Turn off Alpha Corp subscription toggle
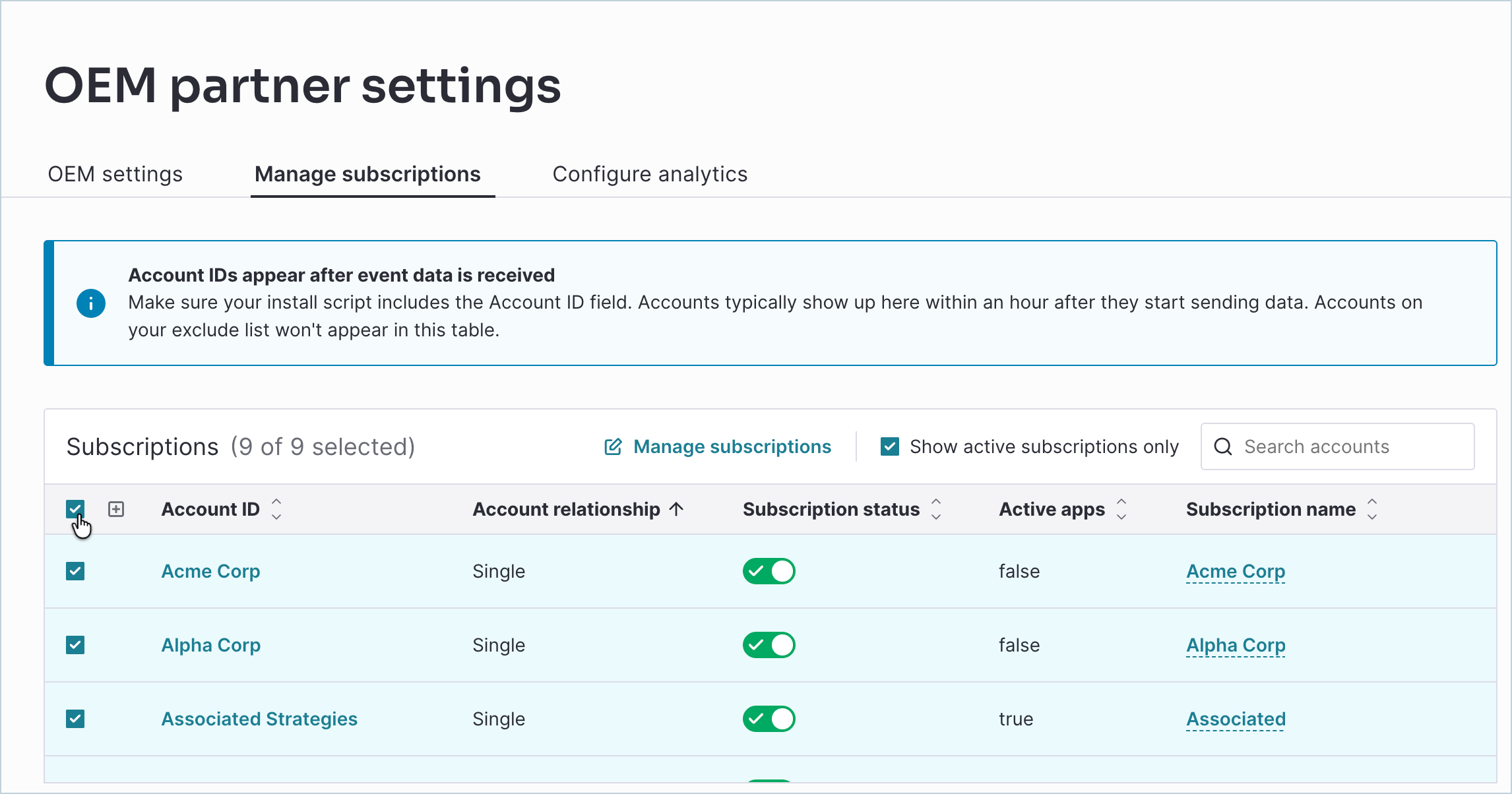Screen dimensions: 1512x794 pos(769,645)
